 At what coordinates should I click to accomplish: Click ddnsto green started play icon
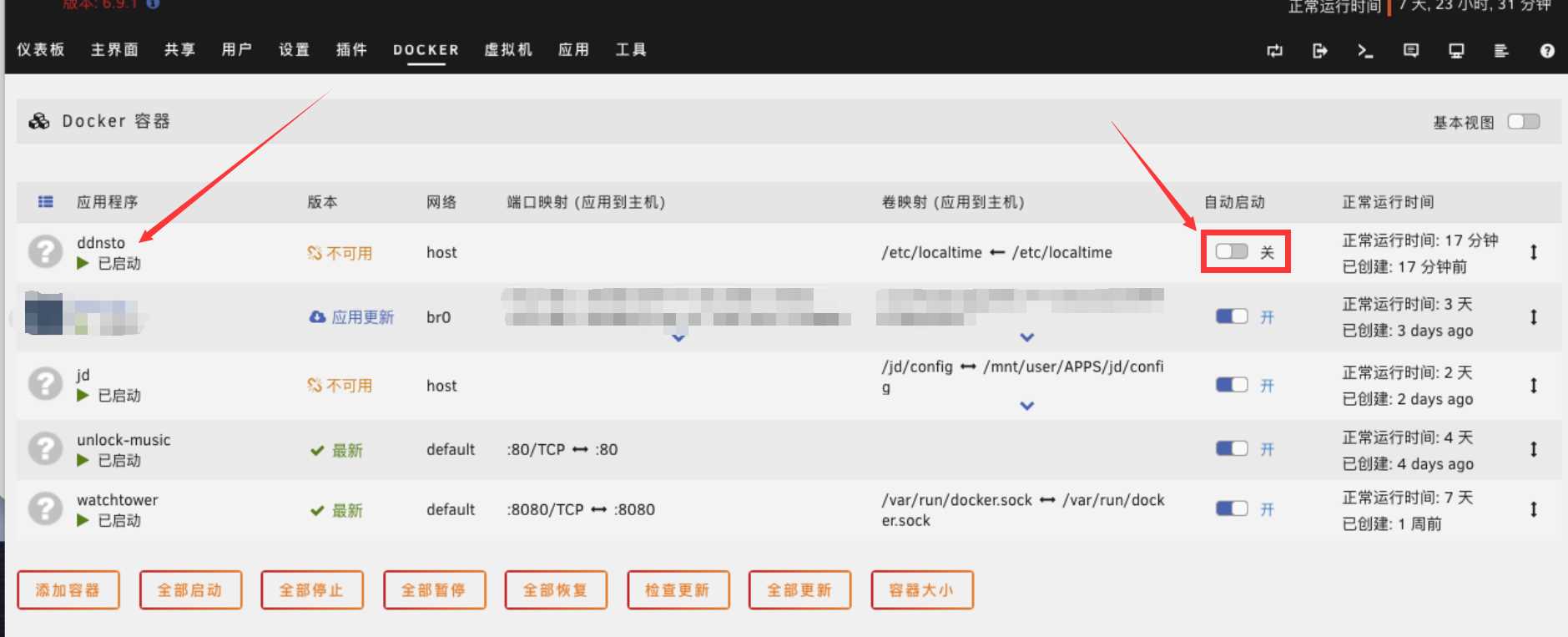coord(83,263)
